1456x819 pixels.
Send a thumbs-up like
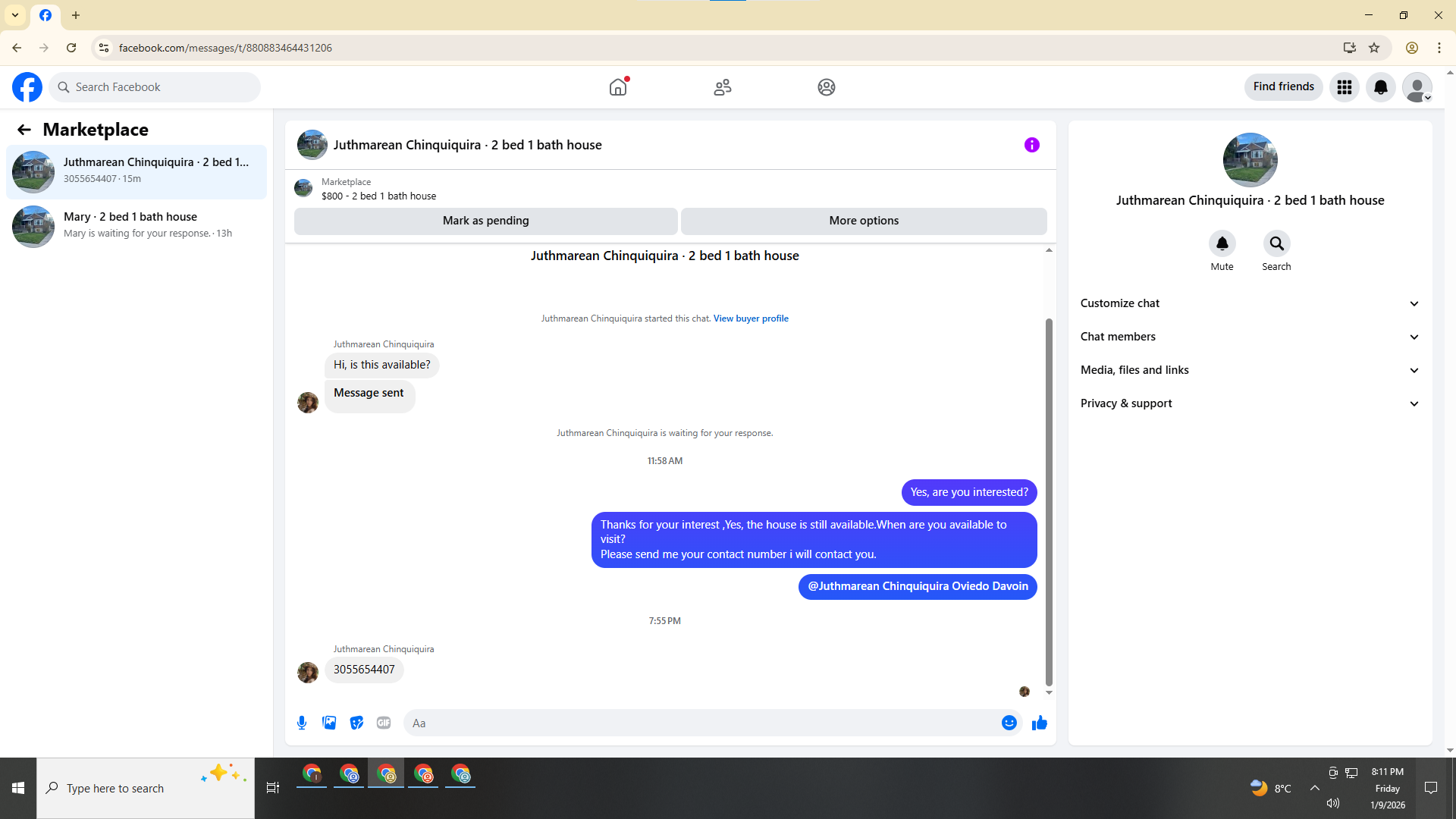click(1039, 723)
